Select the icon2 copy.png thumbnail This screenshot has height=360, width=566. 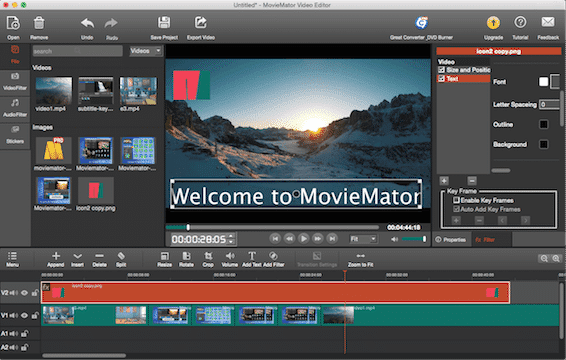point(96,191)
